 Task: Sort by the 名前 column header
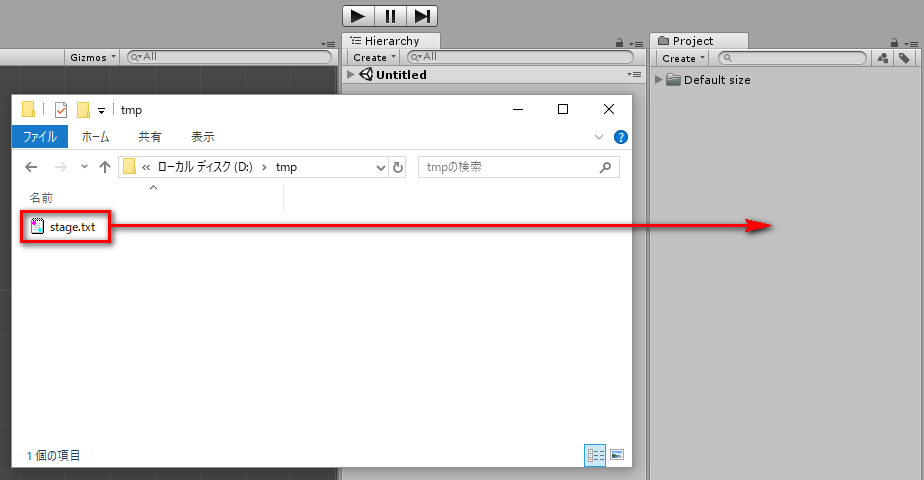pos(41,198)
